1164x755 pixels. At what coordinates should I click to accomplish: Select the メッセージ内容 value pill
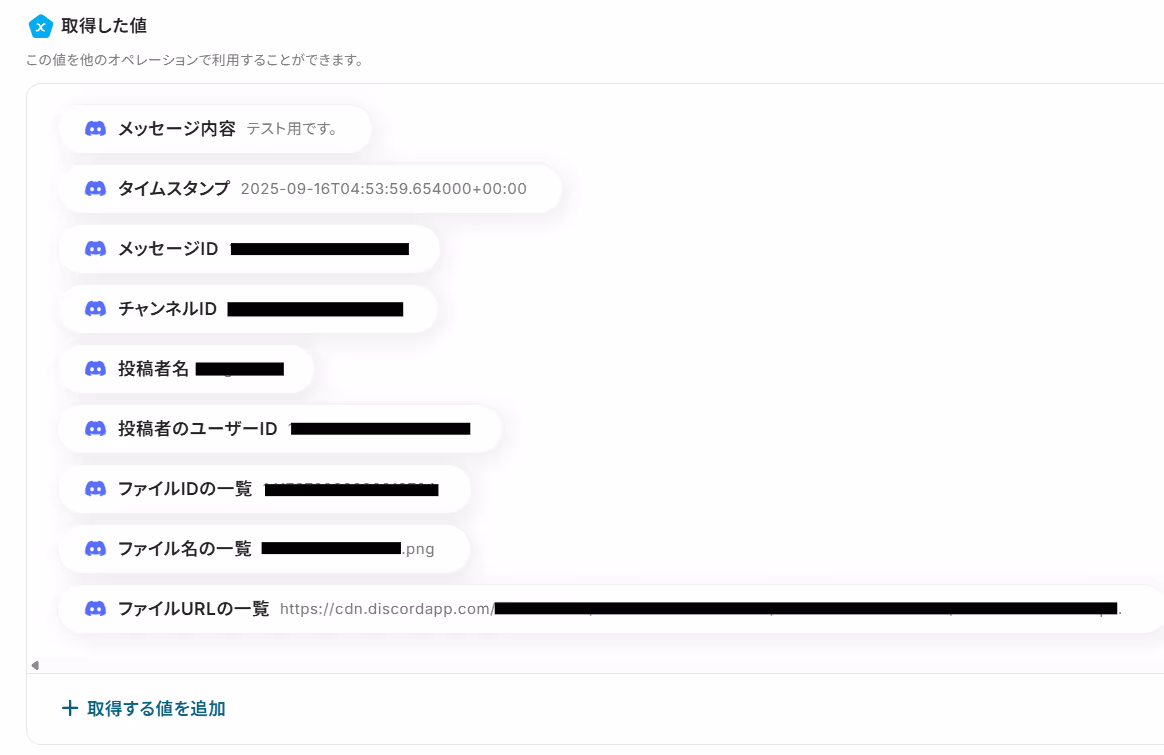click(x=215, y=129)
